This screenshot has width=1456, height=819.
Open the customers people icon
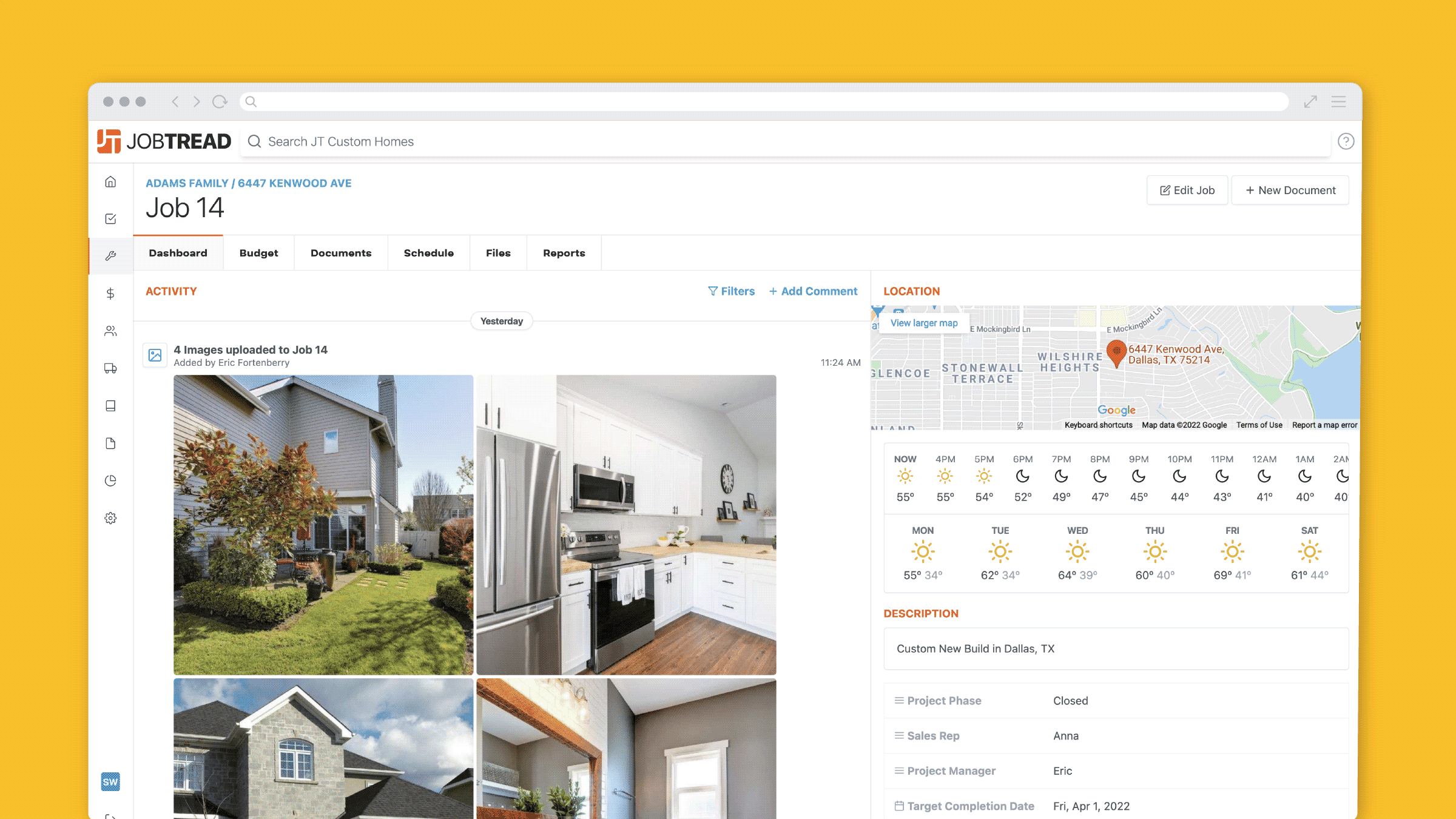pos(110,331)
